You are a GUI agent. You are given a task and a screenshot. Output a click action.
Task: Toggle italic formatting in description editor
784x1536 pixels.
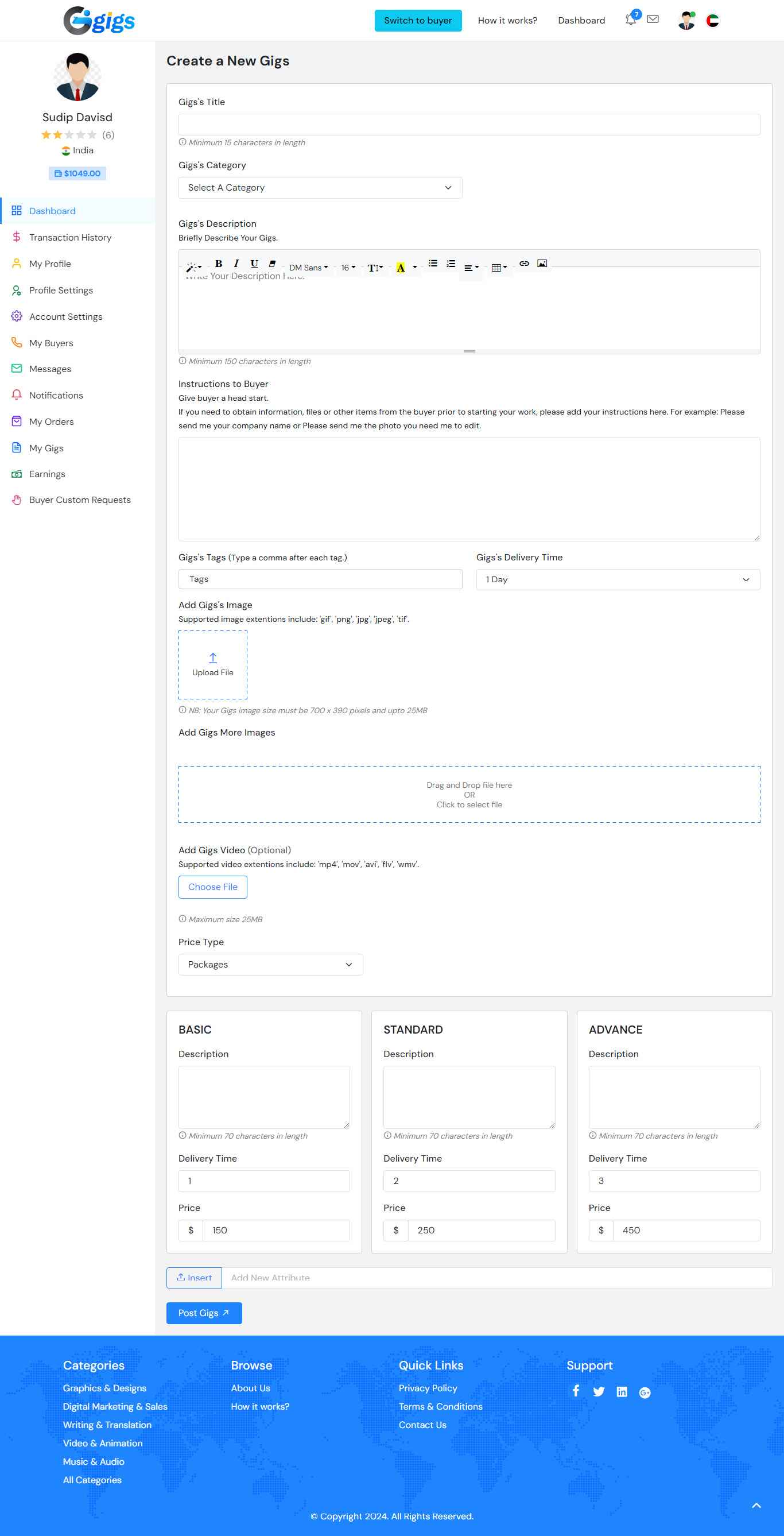236,264
